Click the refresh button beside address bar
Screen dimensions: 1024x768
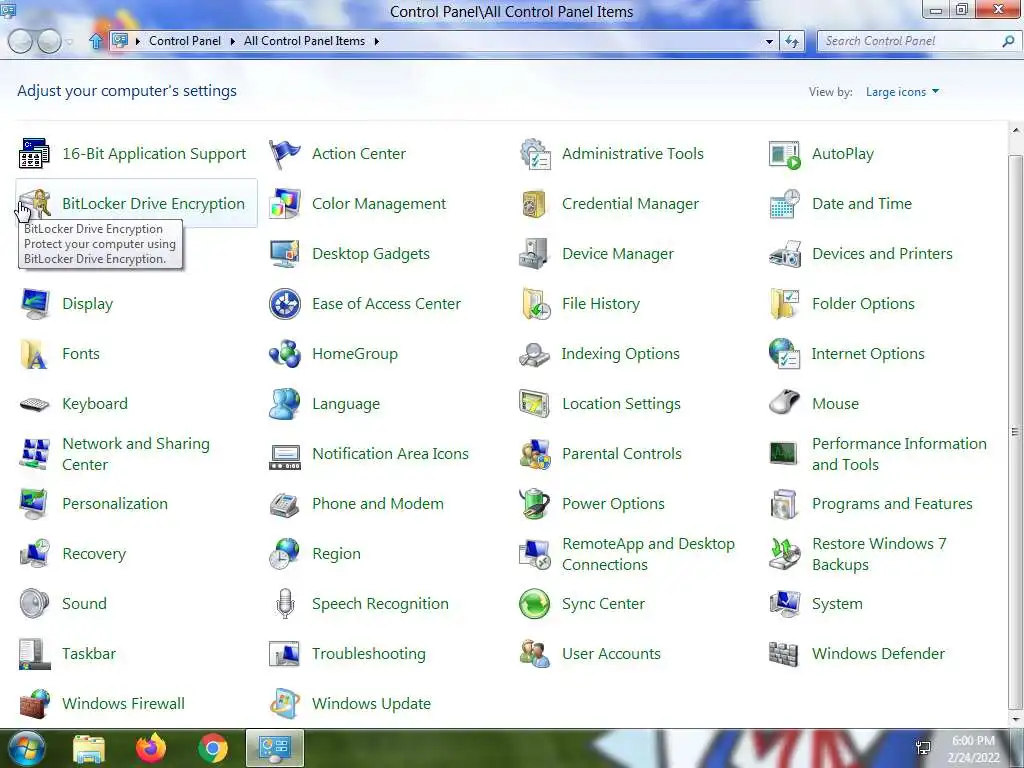pos(792,42)
